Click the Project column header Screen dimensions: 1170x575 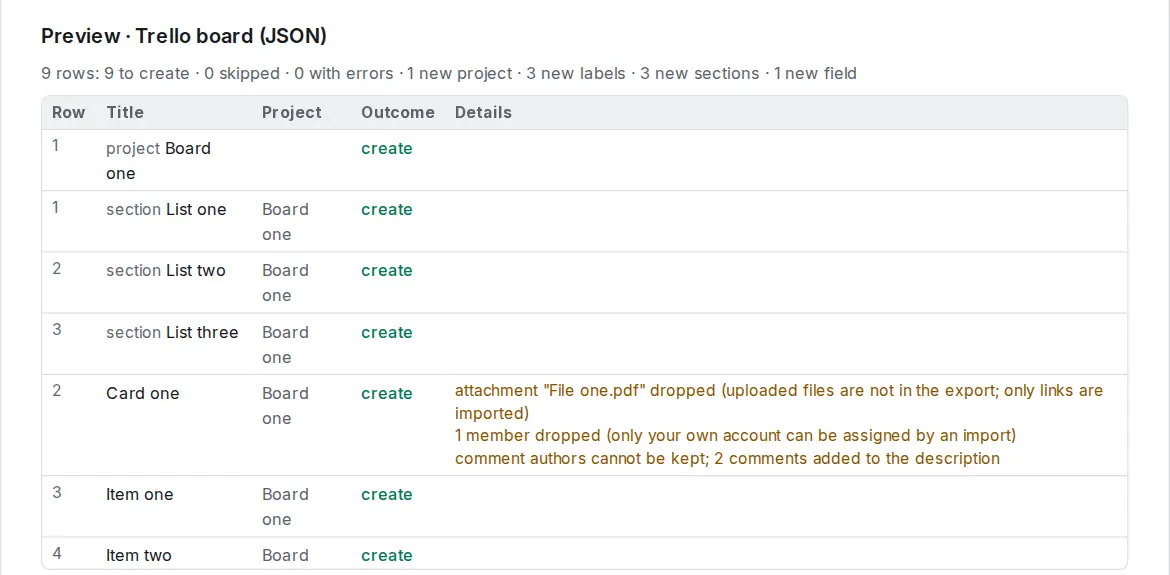[x=292, y=113]
